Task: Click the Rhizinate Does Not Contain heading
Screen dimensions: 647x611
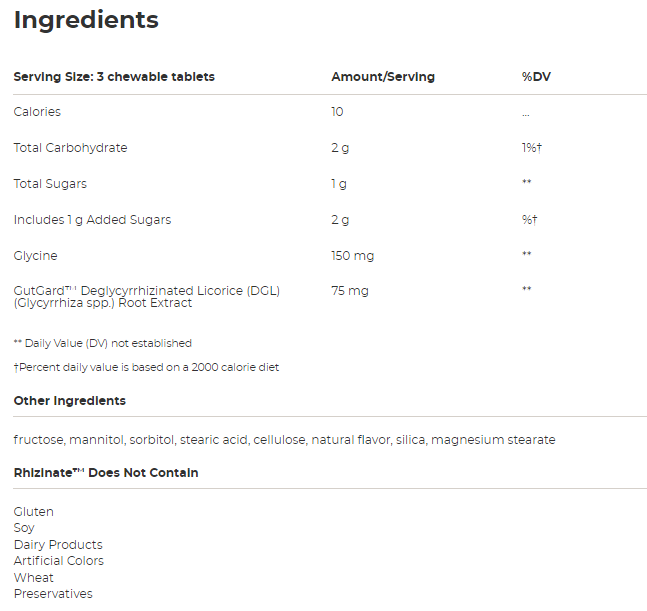Action: (106, 473)
